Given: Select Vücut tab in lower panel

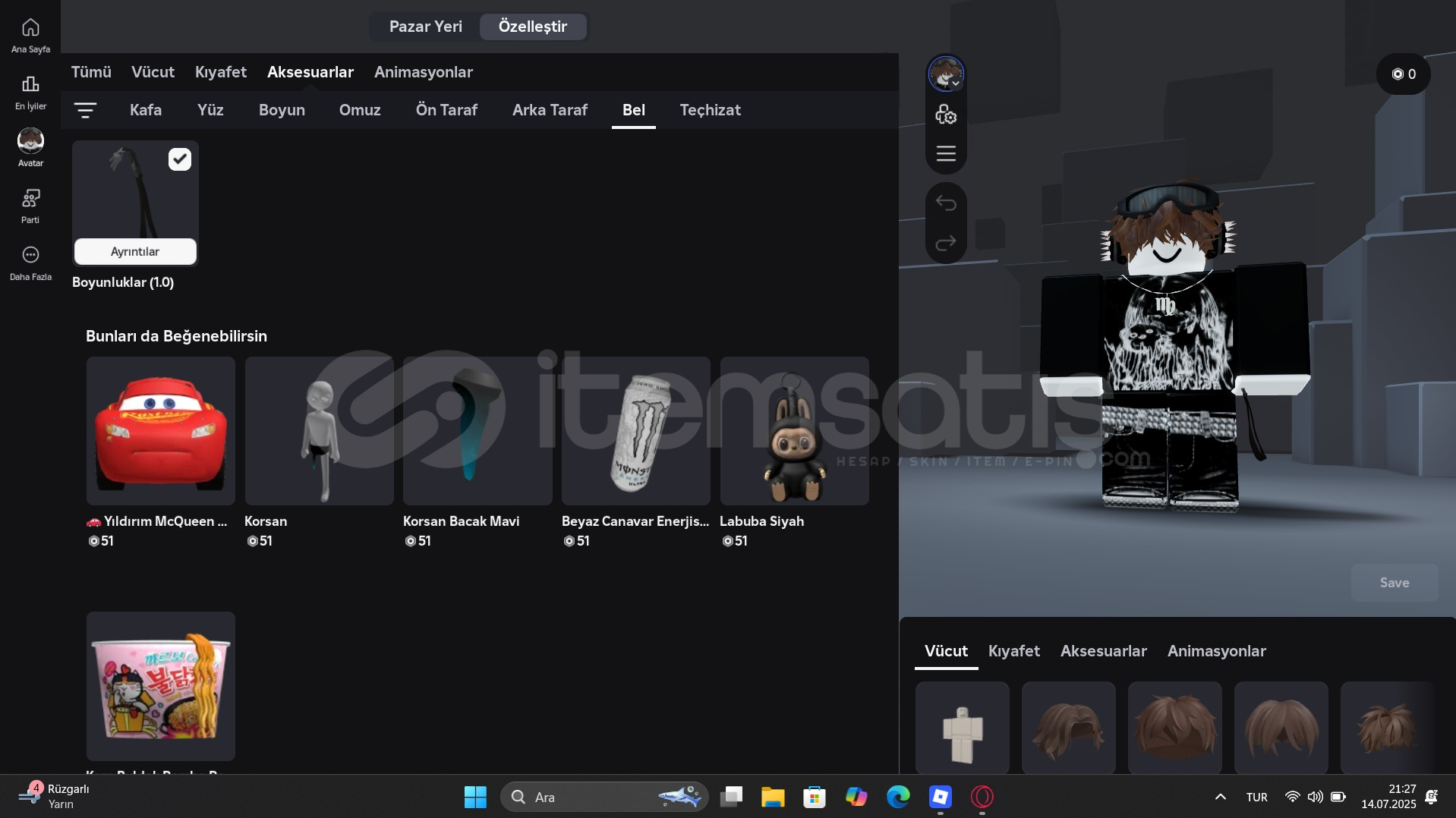Looking at the screenshot, I should click(946, 651).
